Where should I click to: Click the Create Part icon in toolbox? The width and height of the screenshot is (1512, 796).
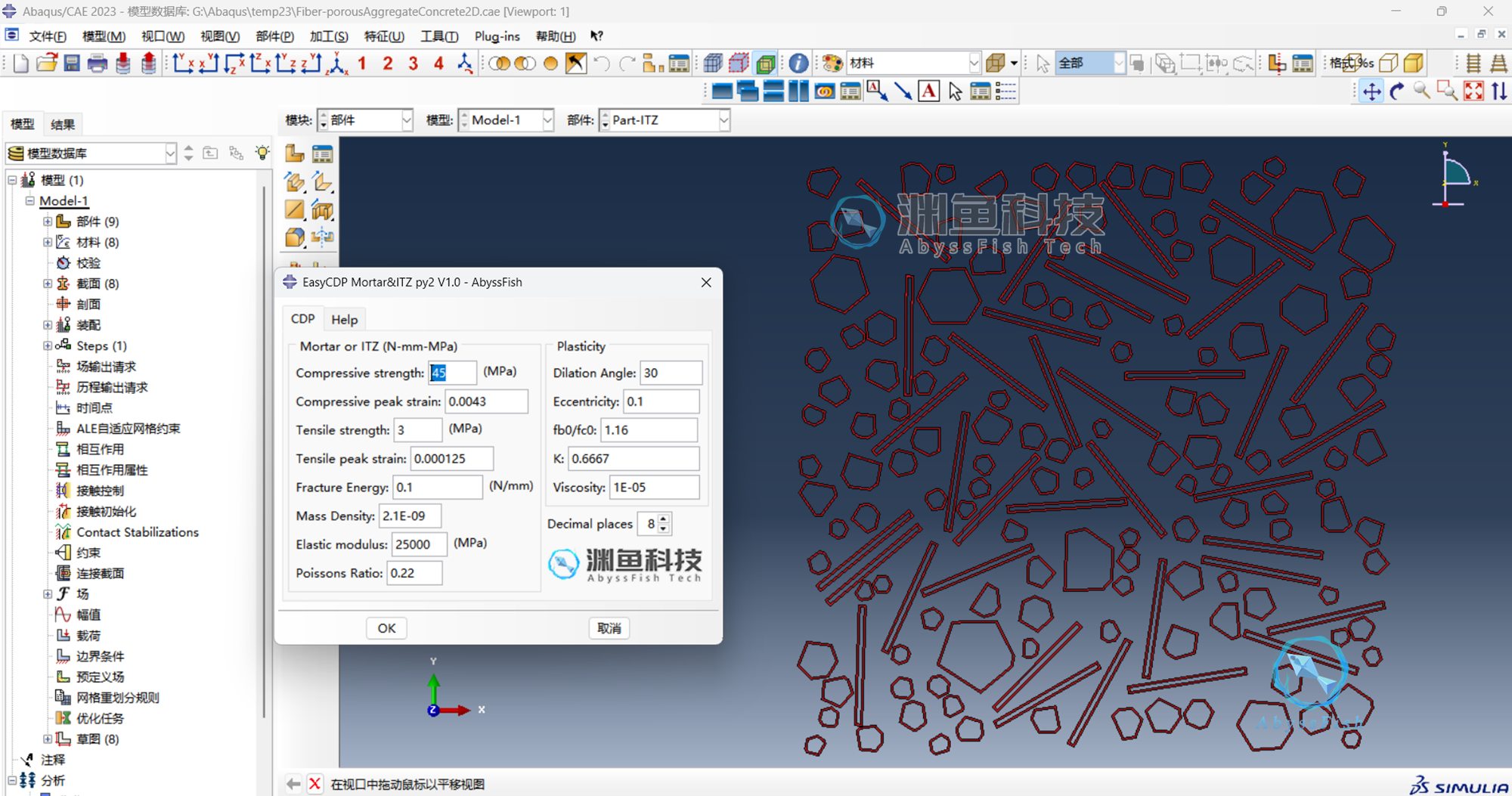click(x=295, y=154)
